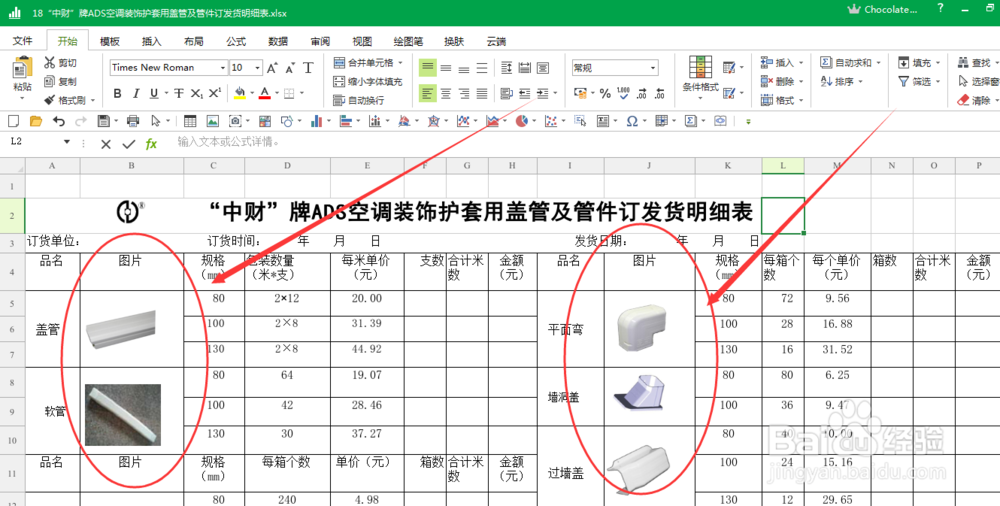Click Shrink Font to Fit (缩小字体填充)

tap(368, 82)
